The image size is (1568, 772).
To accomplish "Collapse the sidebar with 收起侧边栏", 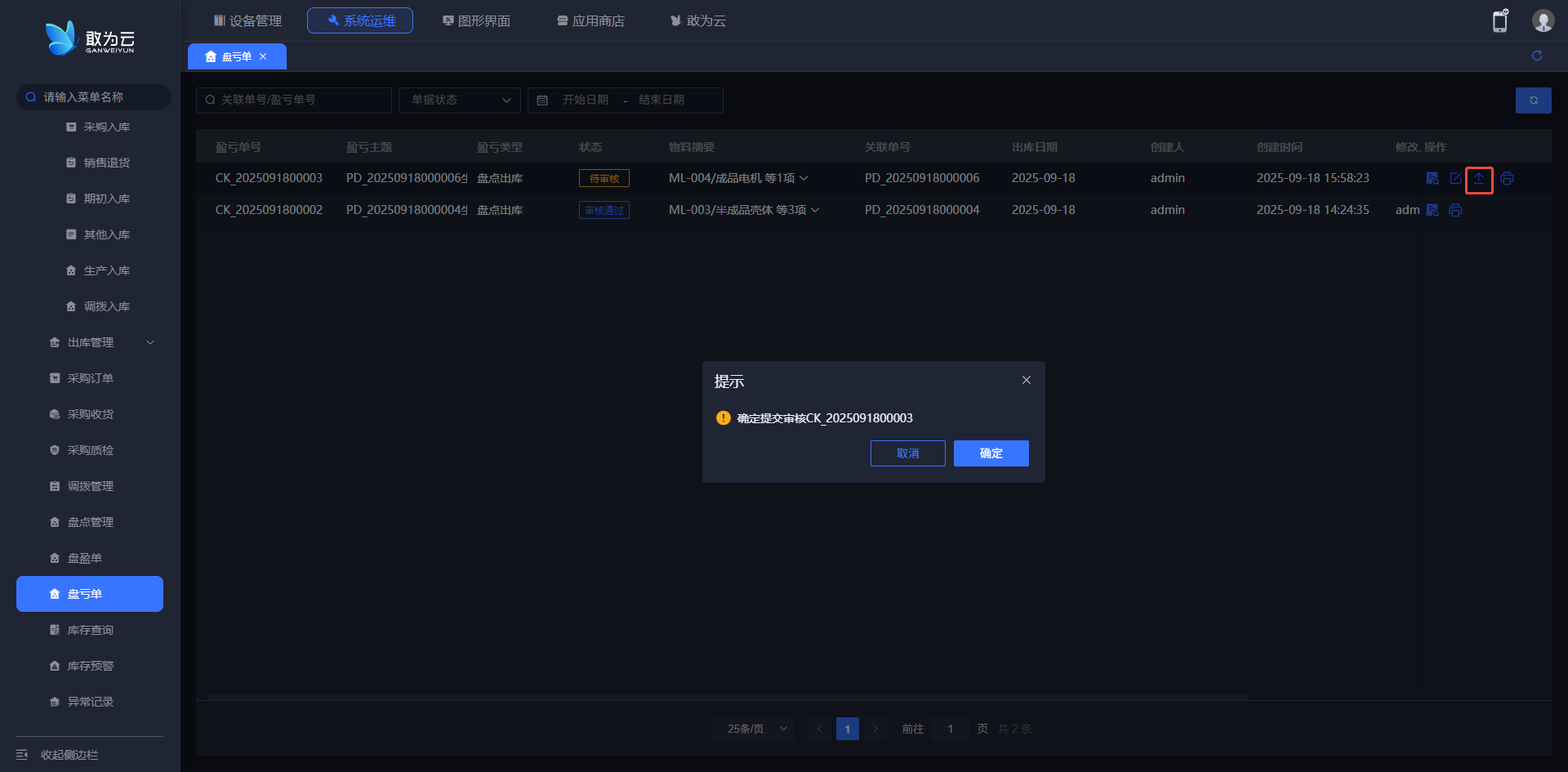I will coord(69,755).
